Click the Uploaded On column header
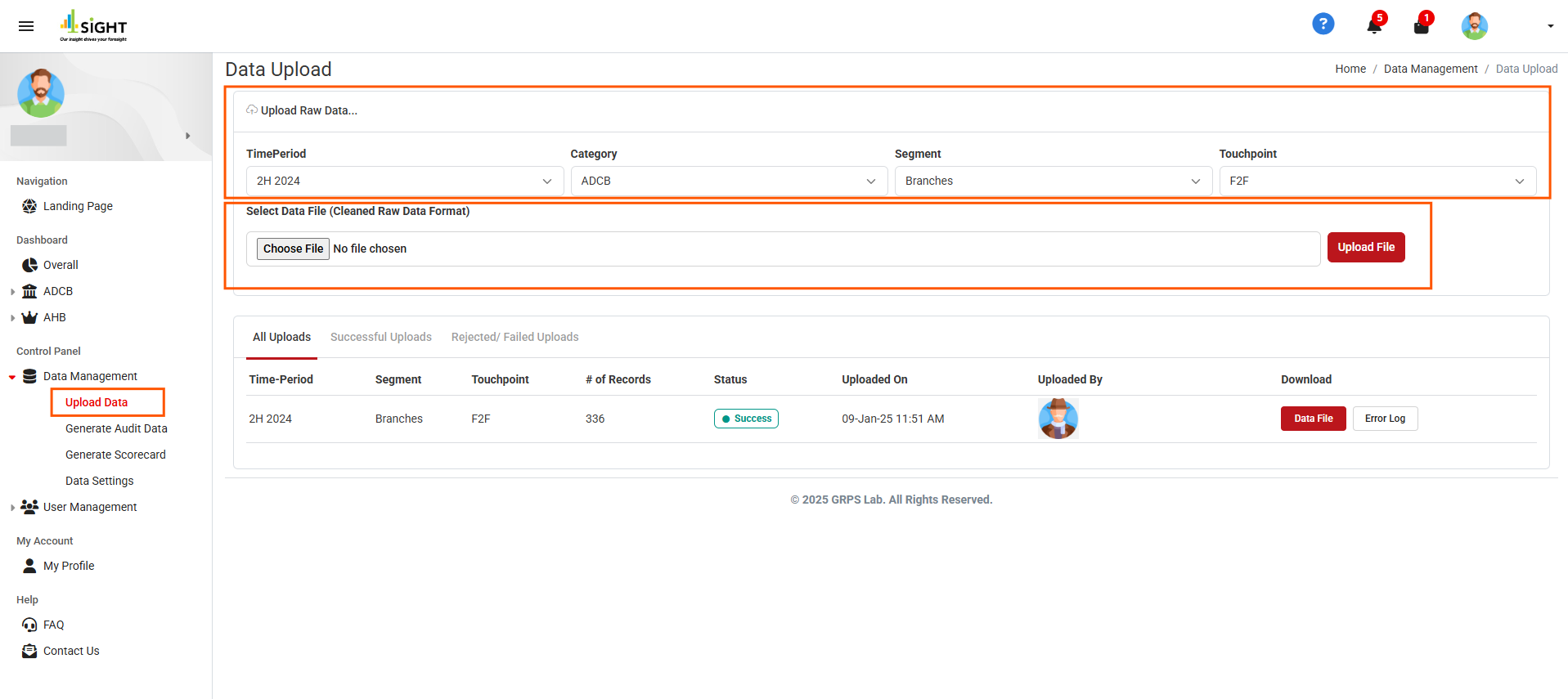The image size is (1568, 699). pyautogui.click(x=874, y=379)
